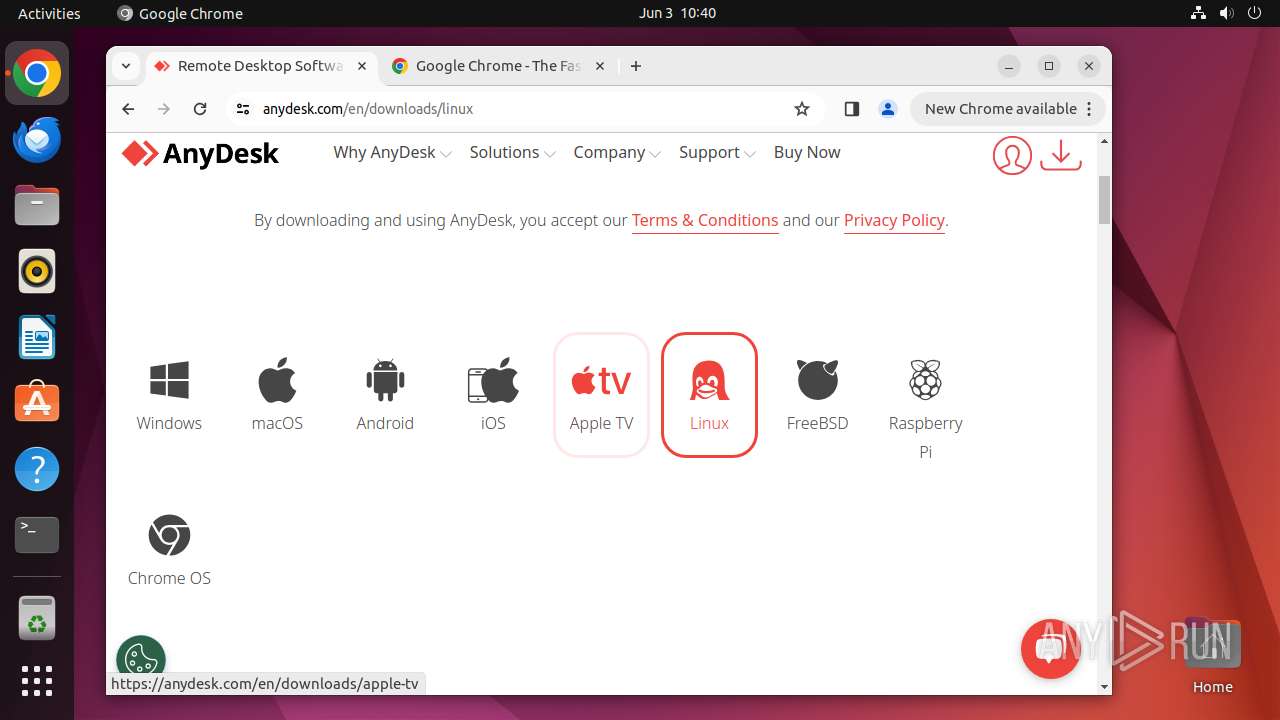
Task: Open the red chat support bubble
Action: tap(1050, 649)
